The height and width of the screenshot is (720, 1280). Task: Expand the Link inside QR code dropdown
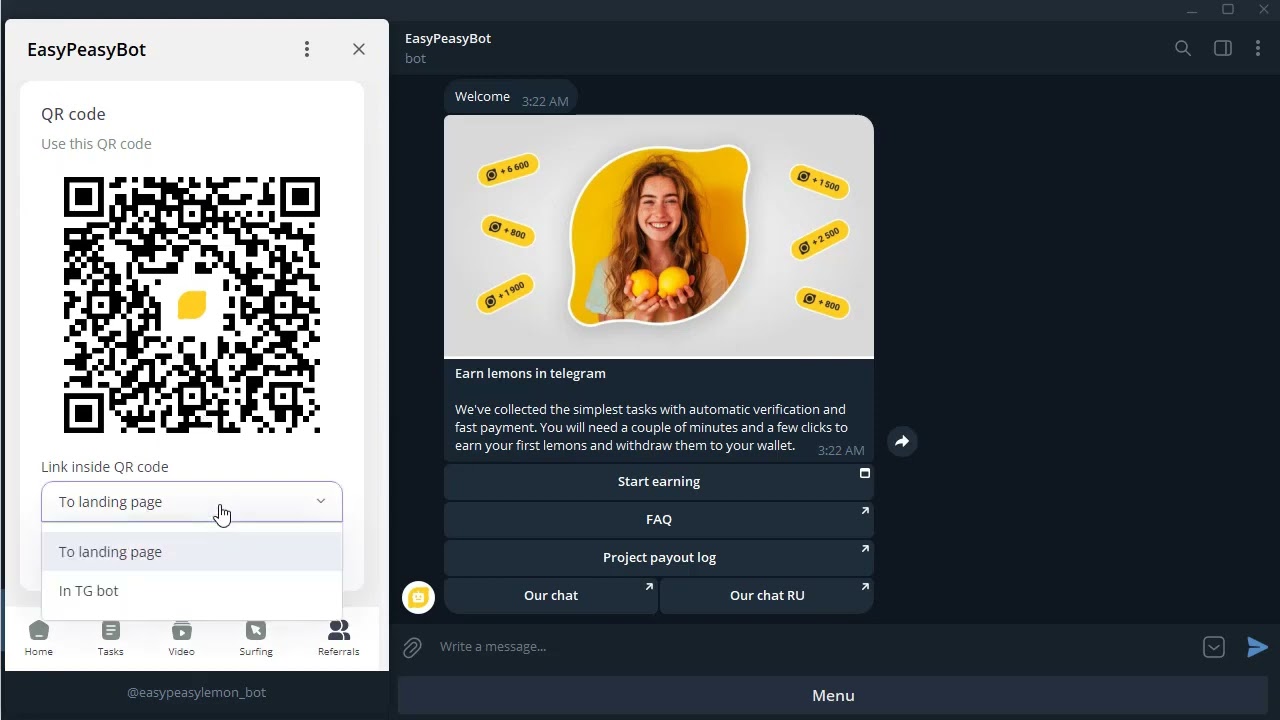192,502
